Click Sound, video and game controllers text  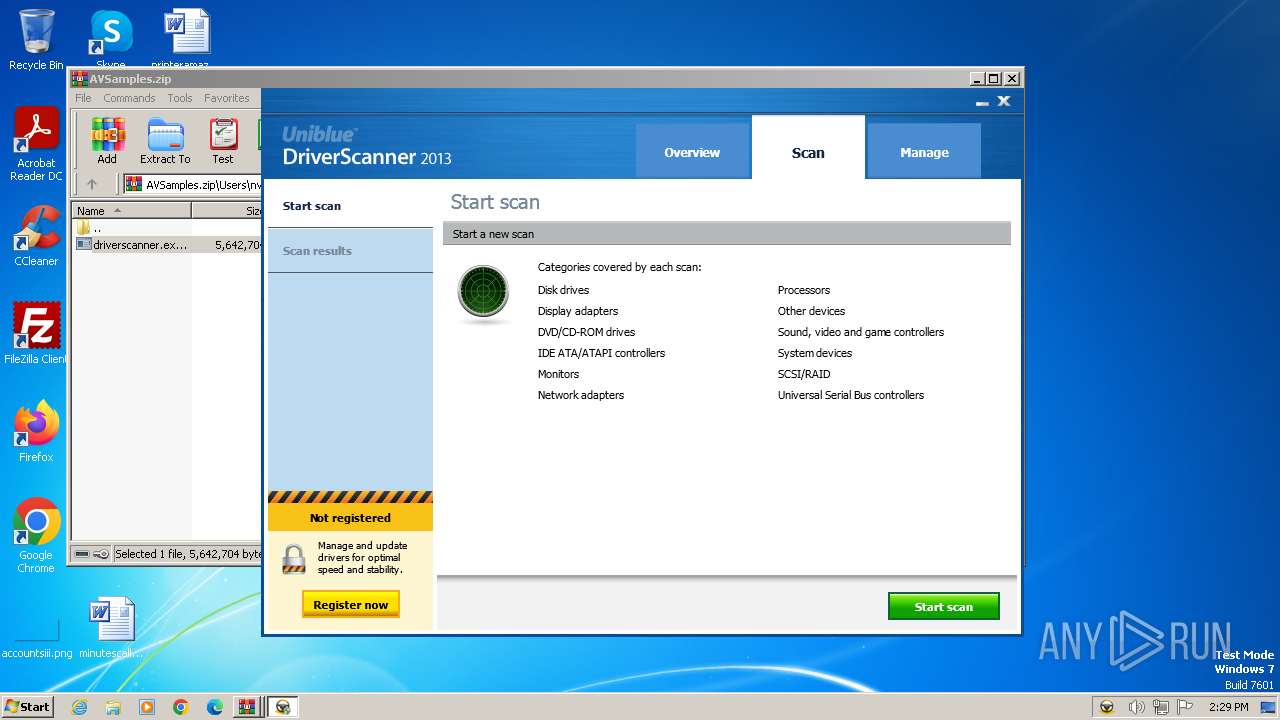[861, 332]
